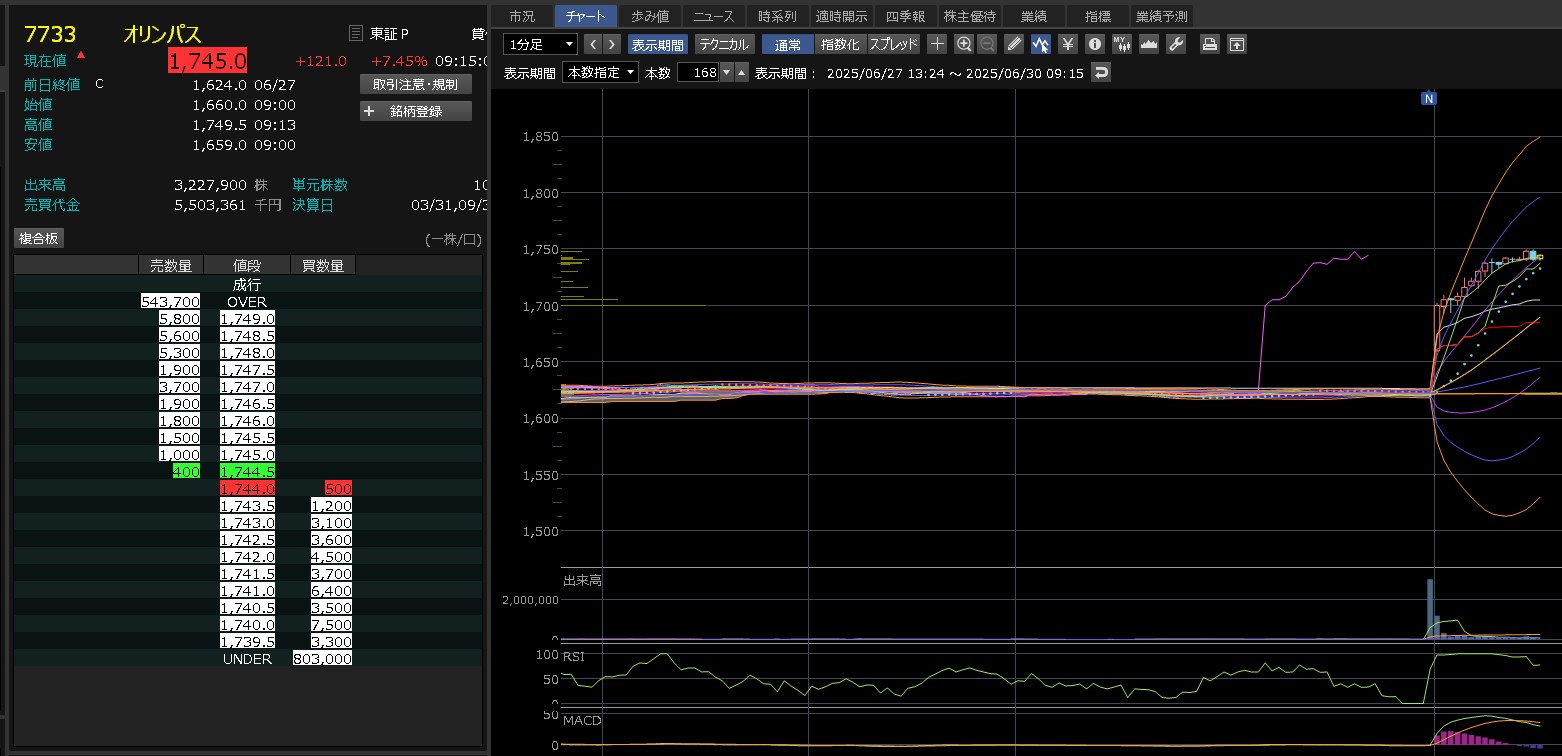Click the 本数 168 input field
Viewport: 1562px width, 756px height.
(x=698, y=72)
